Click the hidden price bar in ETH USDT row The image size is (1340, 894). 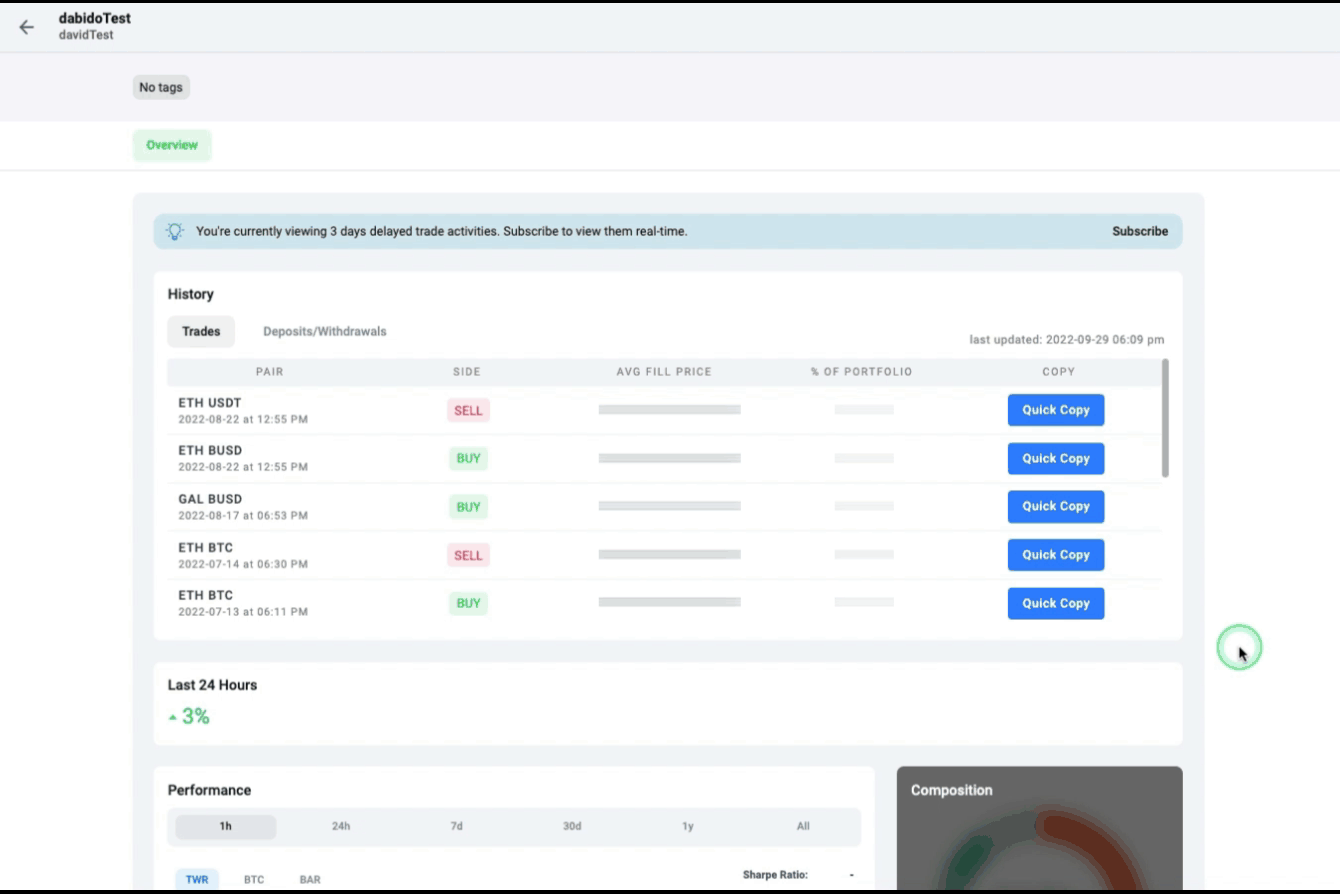pos(670,410)
